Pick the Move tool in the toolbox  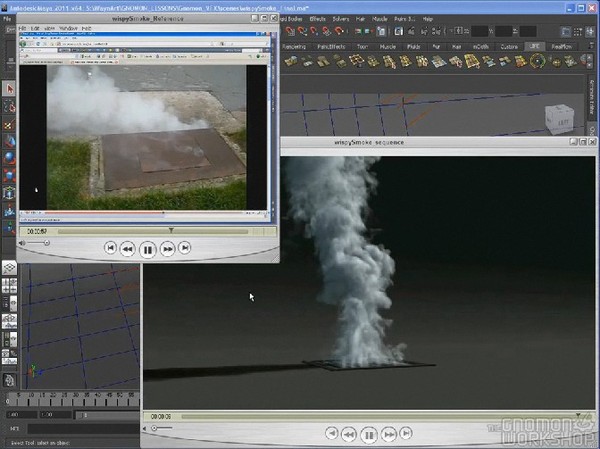click(9, 142)
